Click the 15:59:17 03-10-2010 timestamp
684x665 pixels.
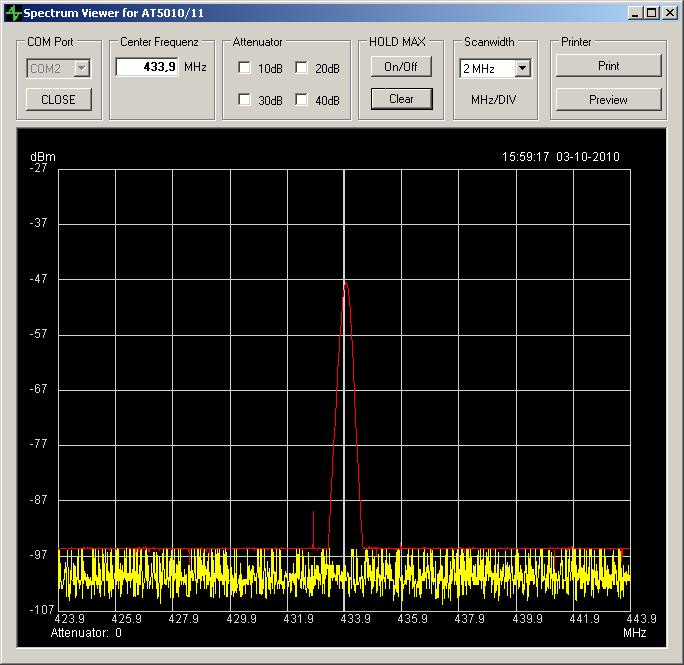[x=561, y=157]
